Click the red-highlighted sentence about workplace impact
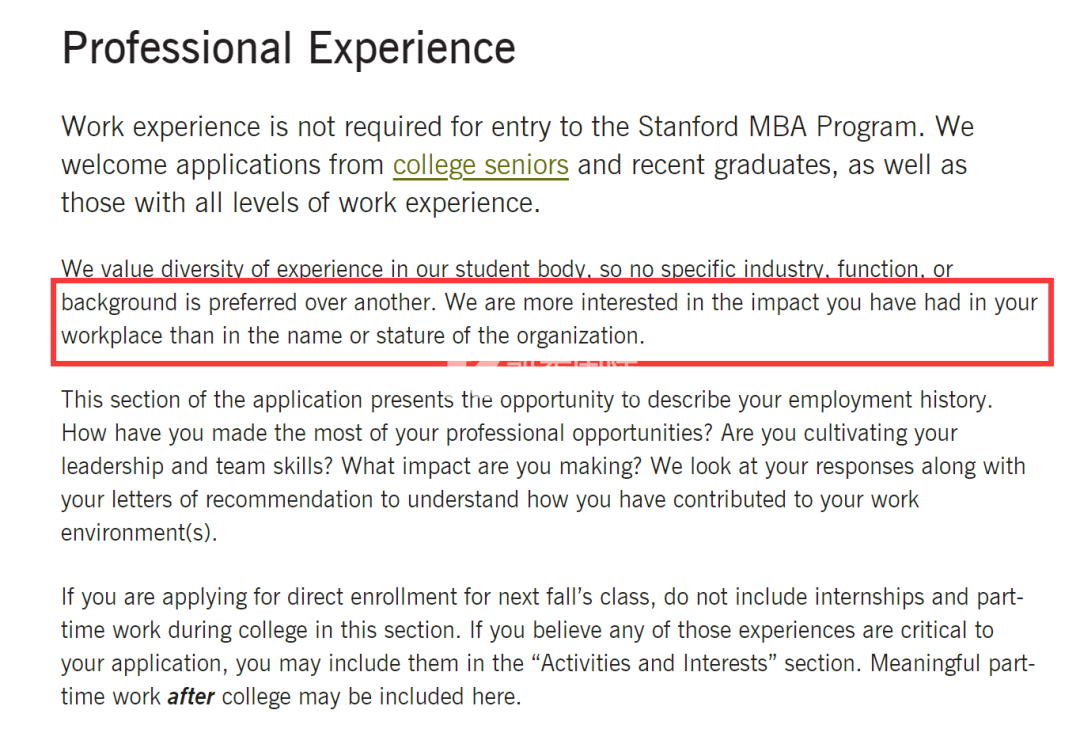Viewport: 1080px width, 744px height. coord(551,319)
